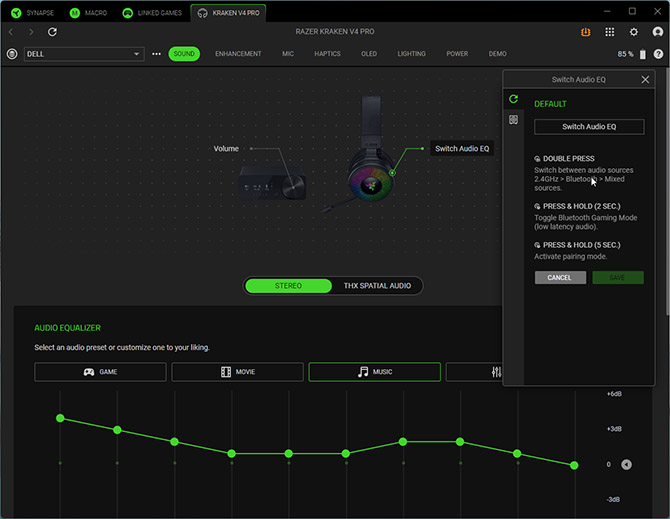Open the ENHANCEMENT section
This screenshot has height=519, width=670.
[x=238, y=54]
